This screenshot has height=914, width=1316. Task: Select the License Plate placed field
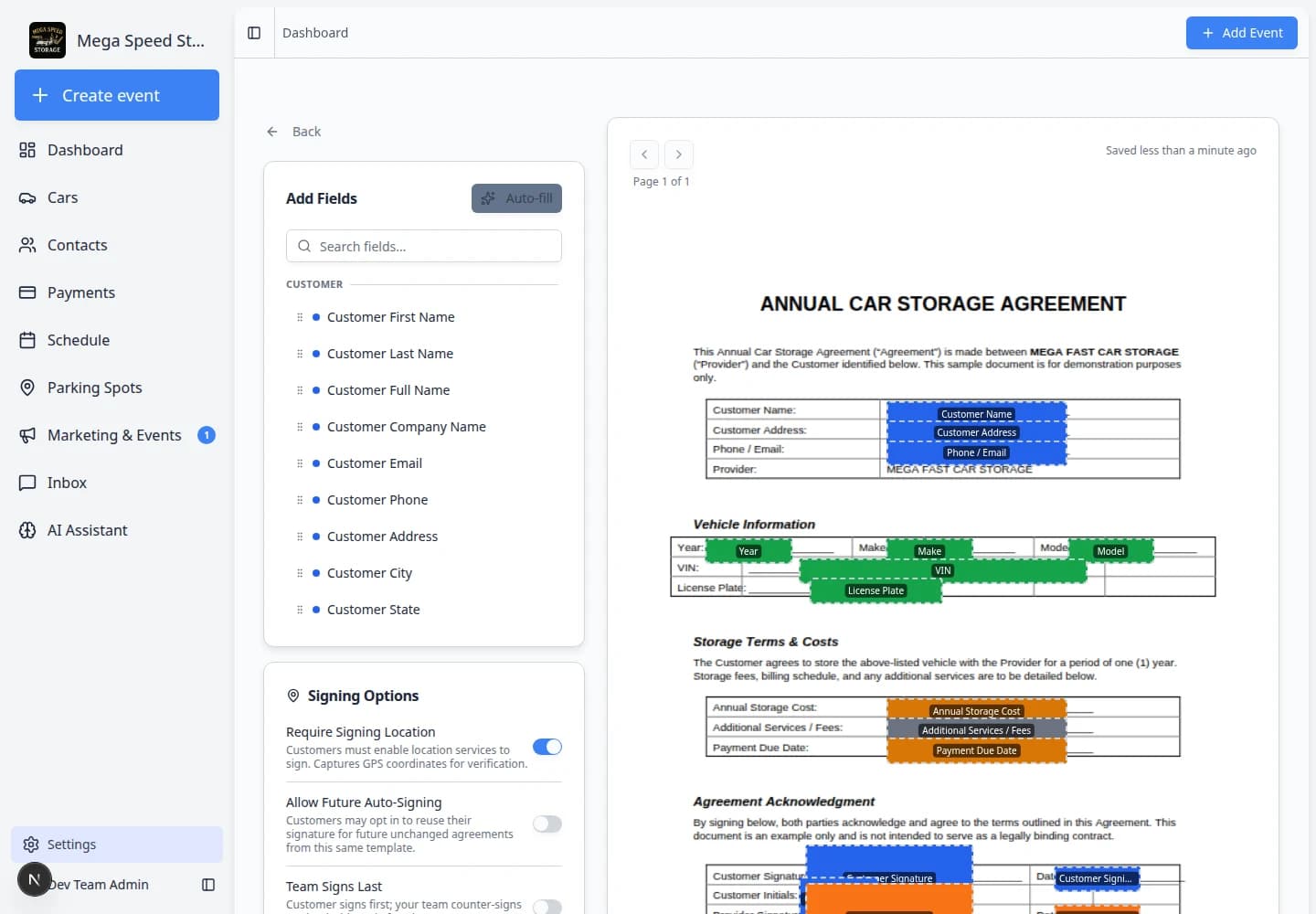876,591
